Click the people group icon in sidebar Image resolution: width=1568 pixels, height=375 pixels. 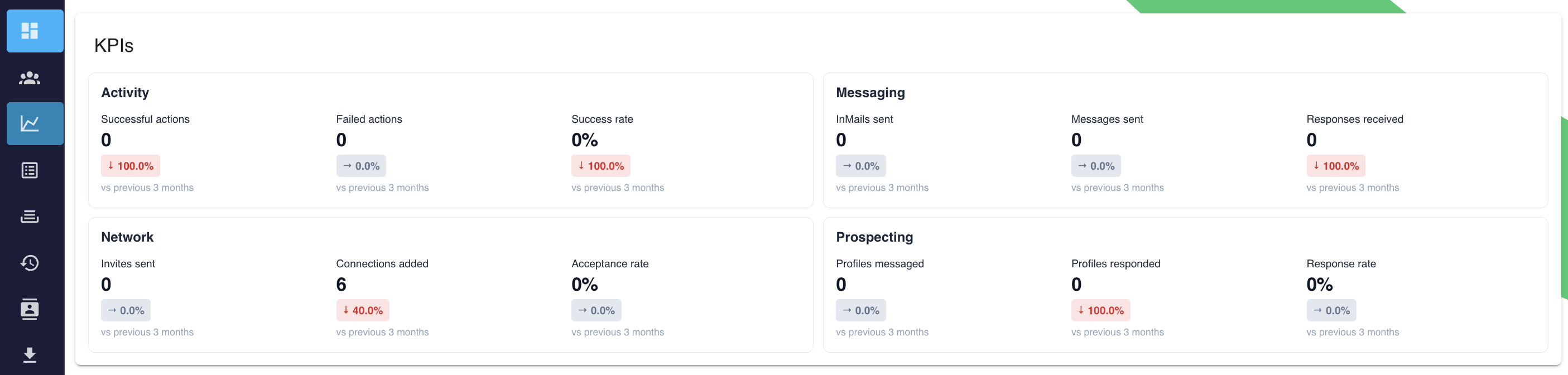(29, 78)
